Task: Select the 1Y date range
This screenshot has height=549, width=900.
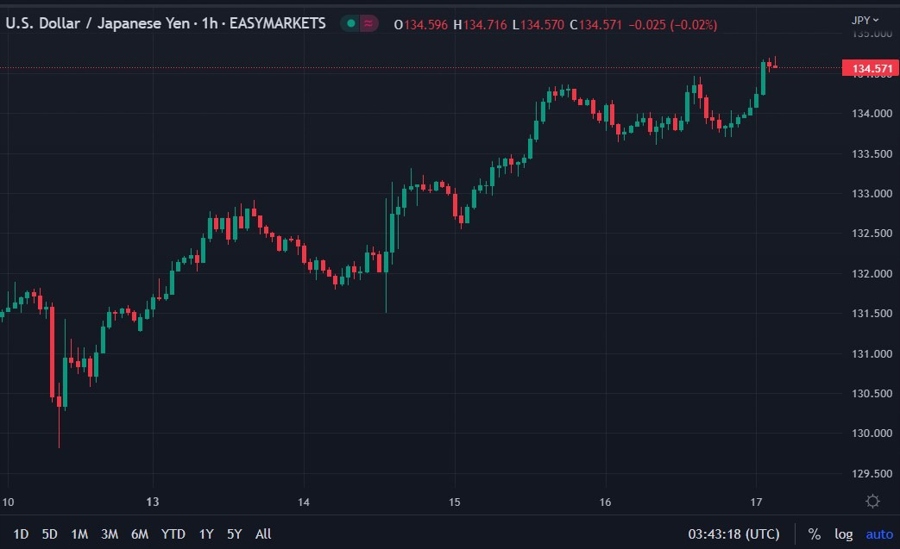Action: tap(206, 534)
